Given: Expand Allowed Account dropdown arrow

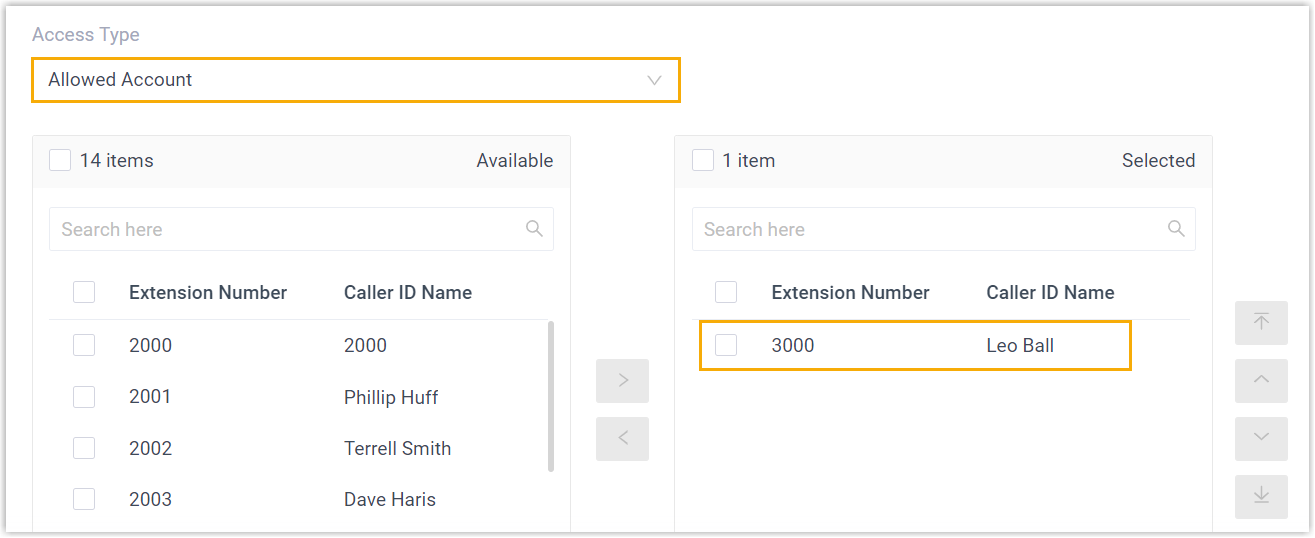Looking at the screenshot, I should pos(655,80).
